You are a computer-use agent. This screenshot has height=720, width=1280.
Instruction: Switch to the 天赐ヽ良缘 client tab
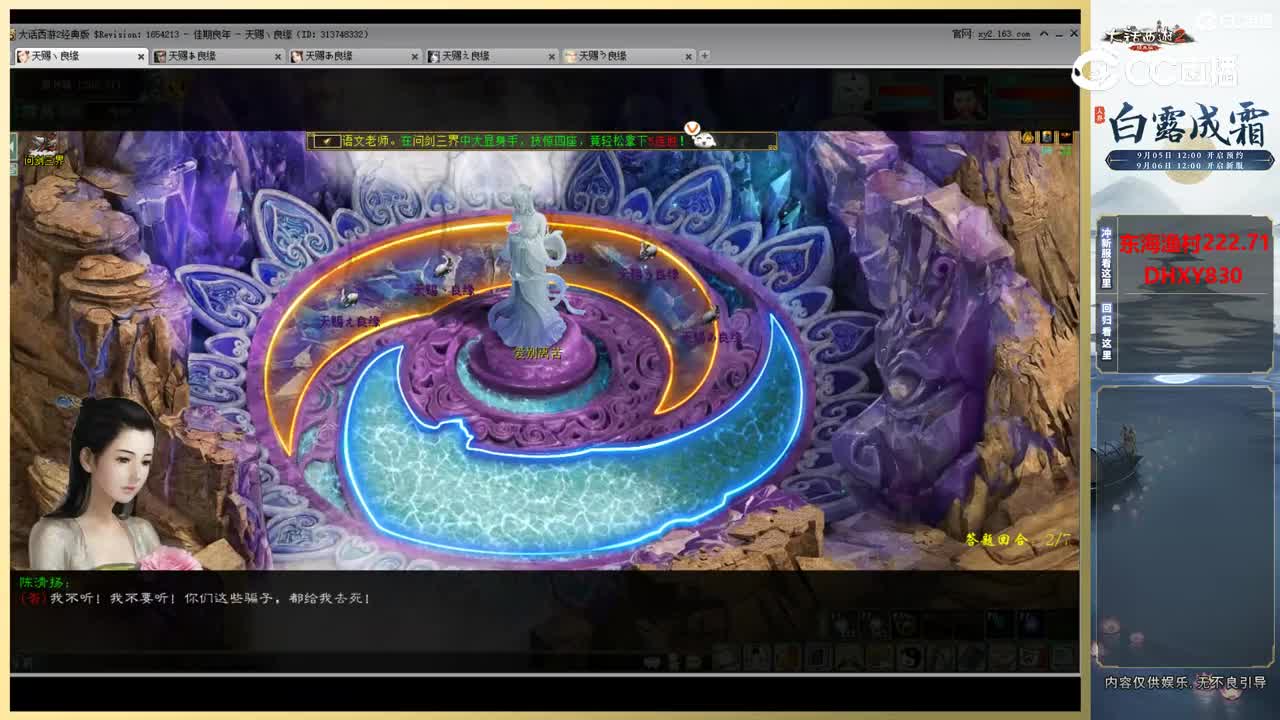point(80,56)
